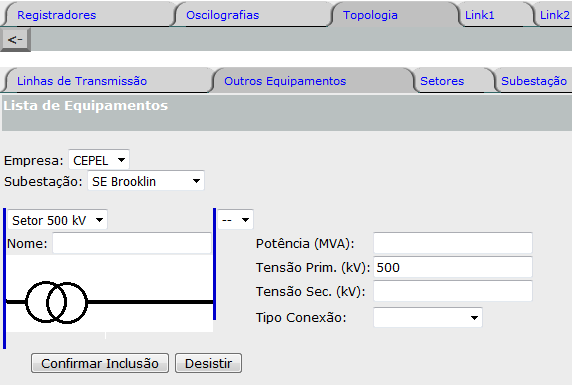The height and width of the screenshot is (385, 572).
Task: Click the Desistir button
Action: [x=208, y=363]
